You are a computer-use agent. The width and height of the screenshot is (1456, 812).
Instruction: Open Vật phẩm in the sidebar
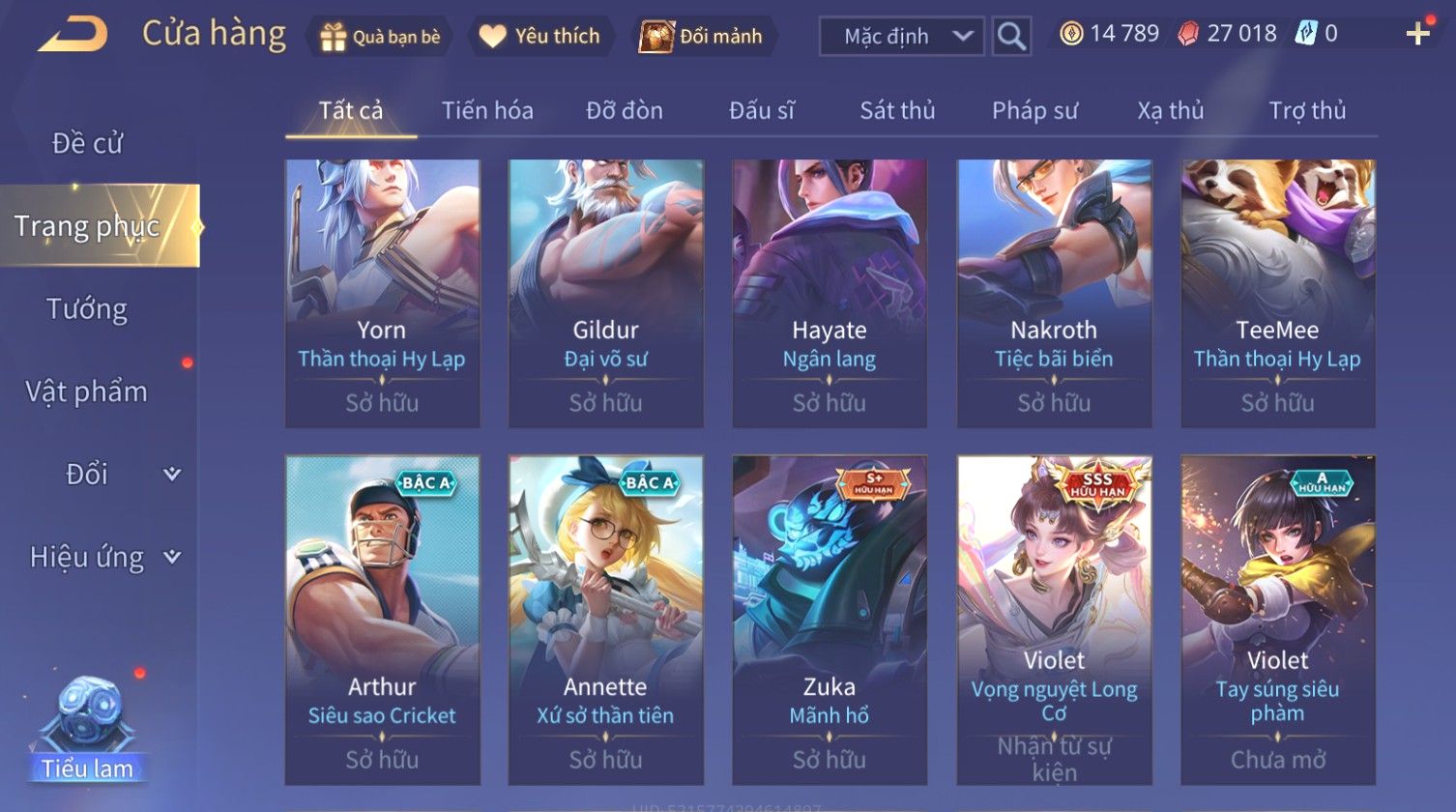pyautogui.click(x=87, y=391)
